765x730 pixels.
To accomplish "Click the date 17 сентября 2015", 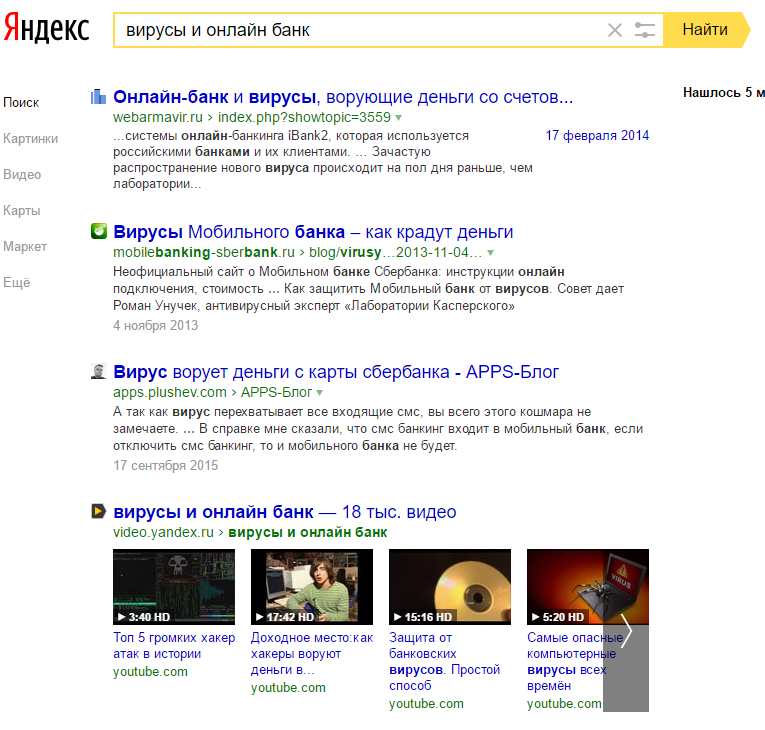I will pyautogui.click(x=165, y=466).
